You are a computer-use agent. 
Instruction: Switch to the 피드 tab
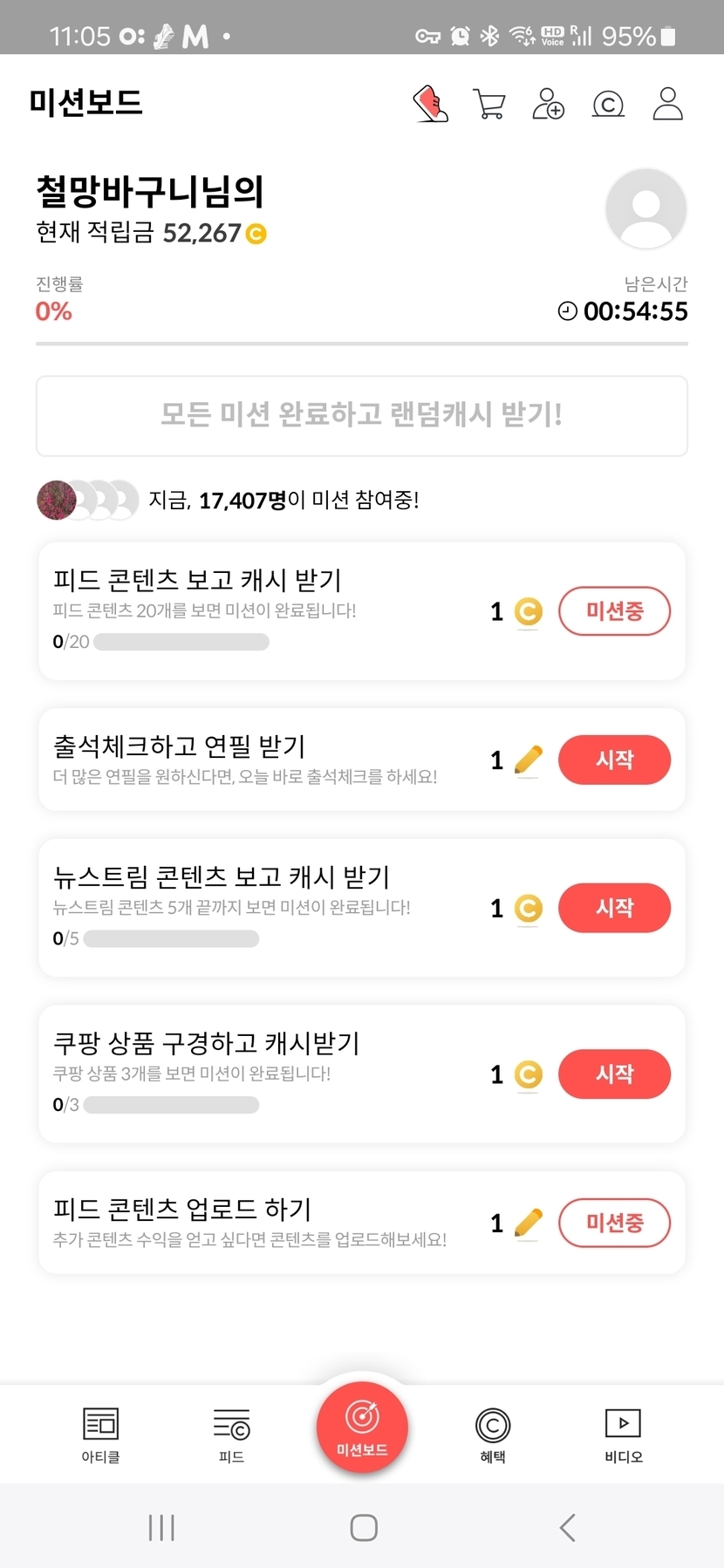[x=231, y=1435]
